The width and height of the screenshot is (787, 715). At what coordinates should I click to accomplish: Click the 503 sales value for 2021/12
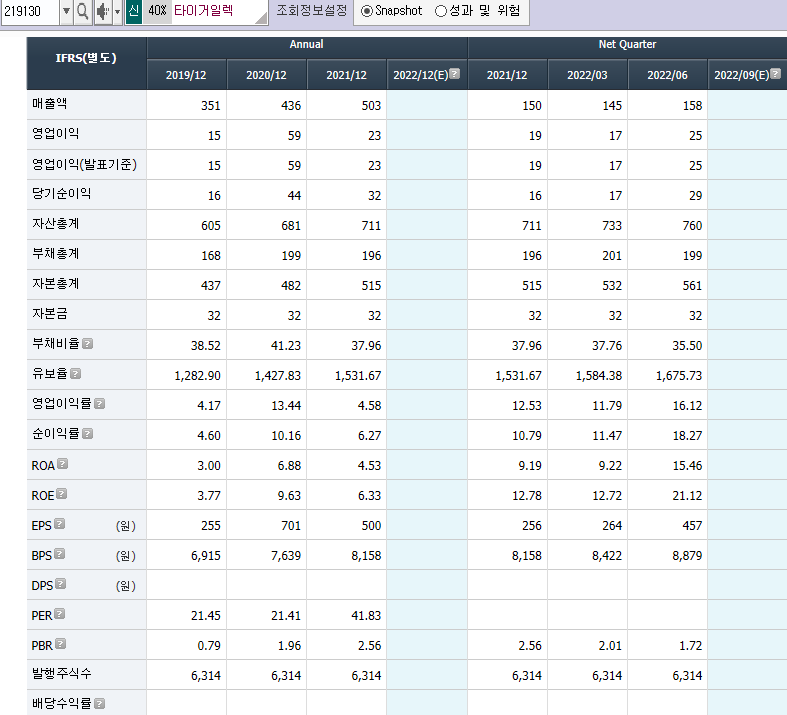point(371,105)
